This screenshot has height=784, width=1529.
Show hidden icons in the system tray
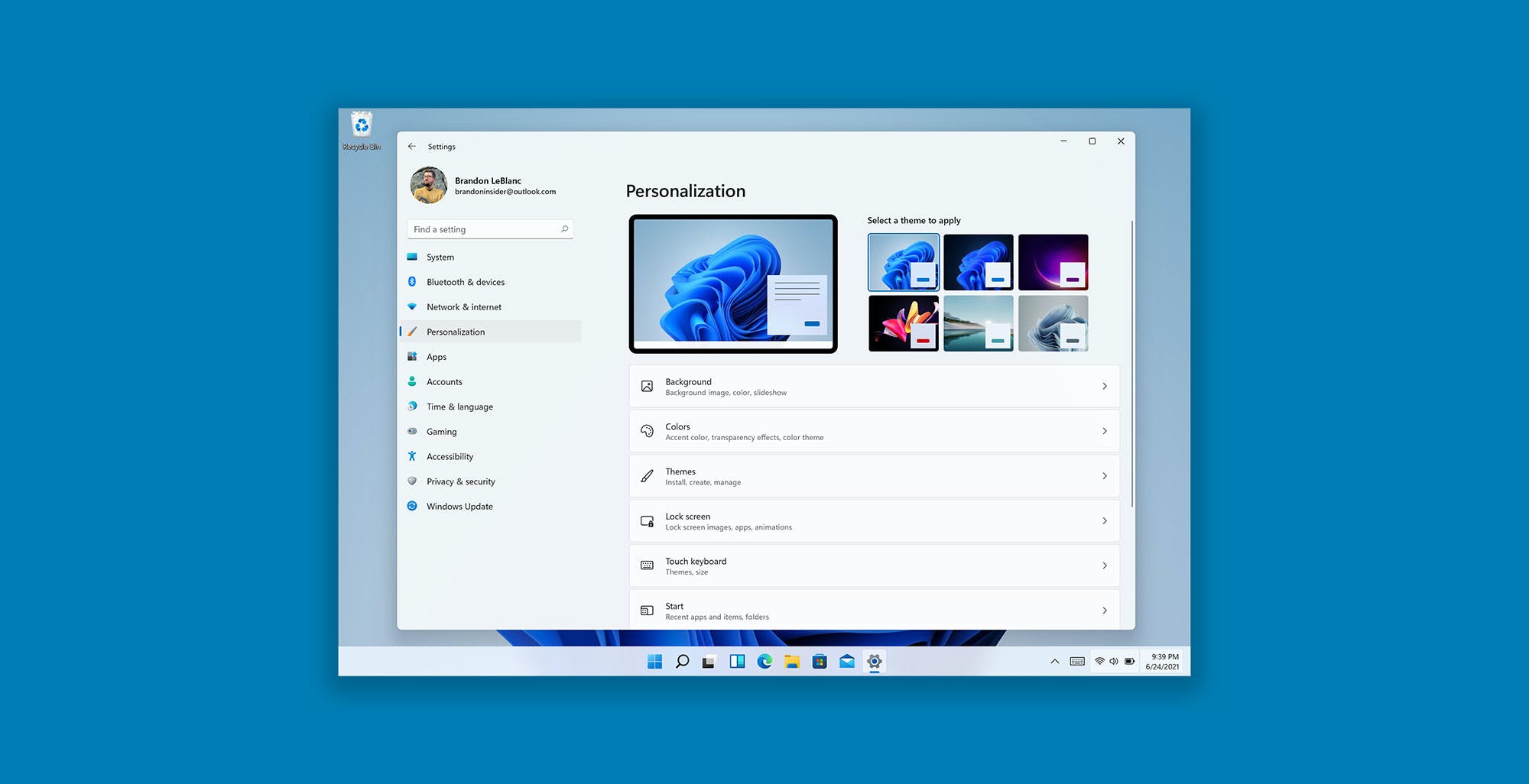1053,661
